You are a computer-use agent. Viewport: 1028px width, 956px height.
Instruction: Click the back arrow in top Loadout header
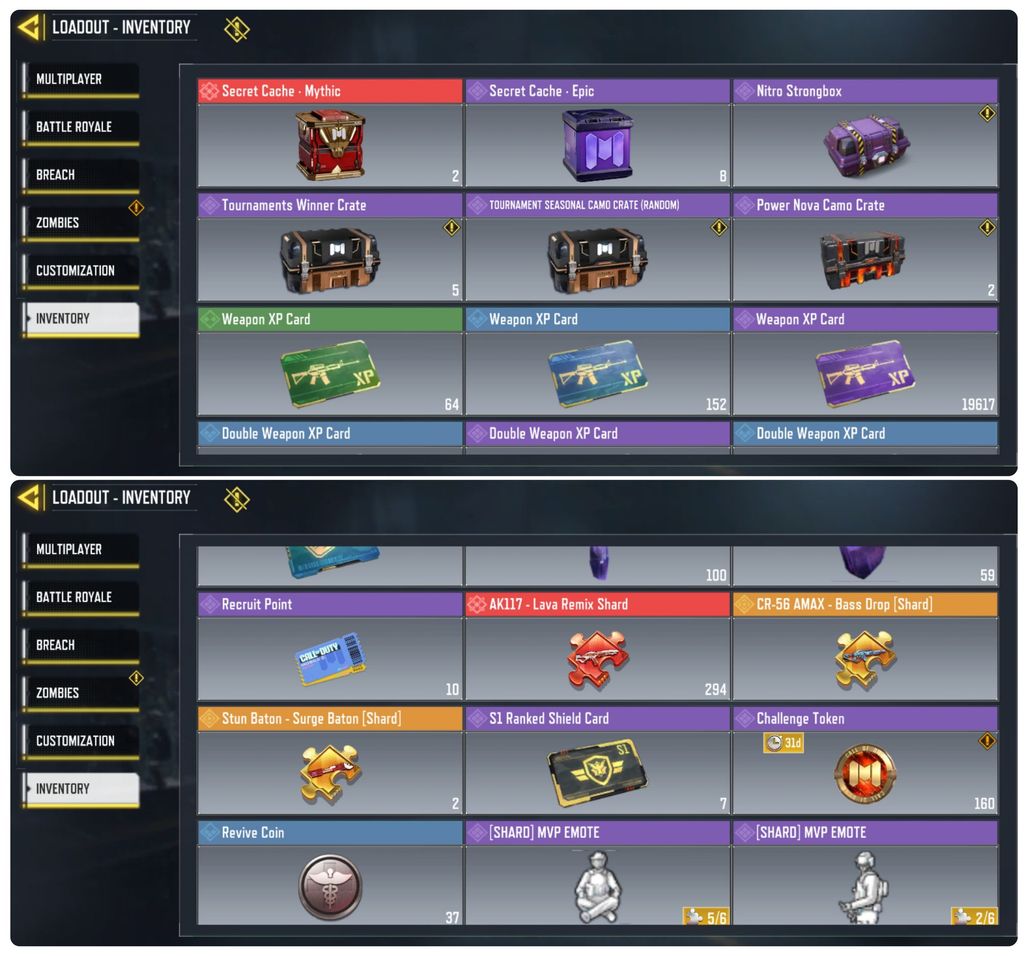(x=30, y=27)
